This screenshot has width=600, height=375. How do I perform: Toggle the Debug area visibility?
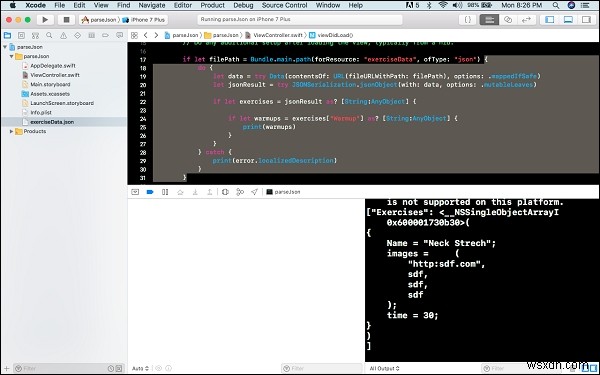coord(568,20)
